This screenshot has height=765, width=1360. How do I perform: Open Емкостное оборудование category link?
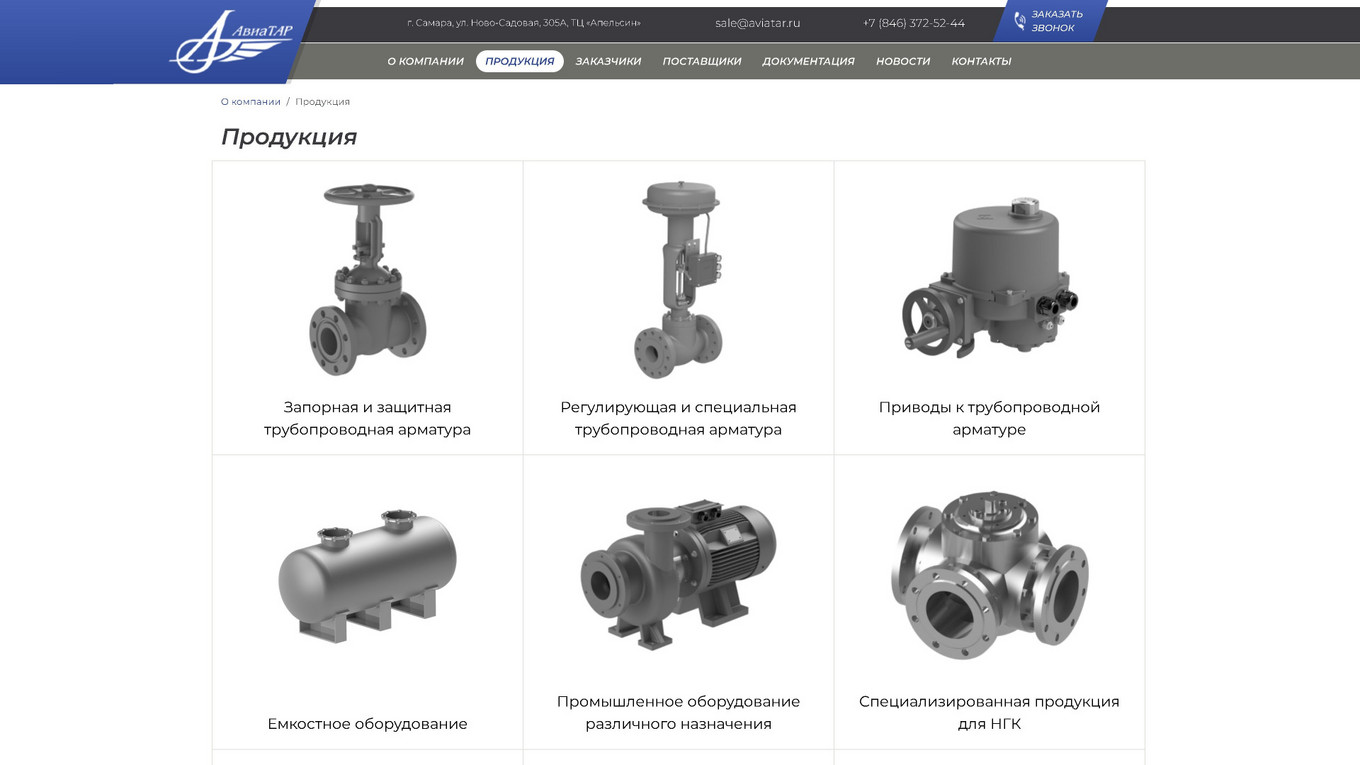coord(368,724)
